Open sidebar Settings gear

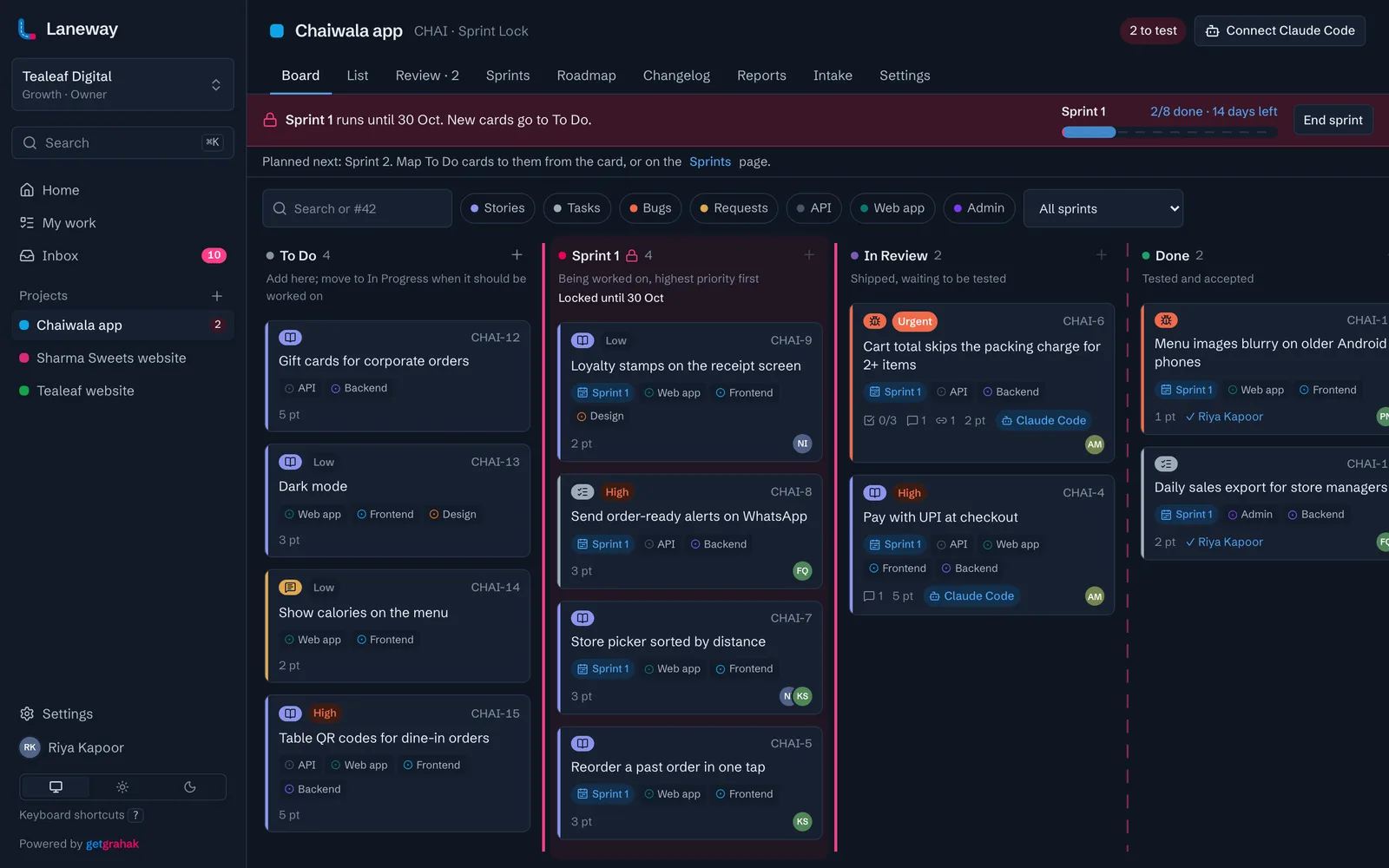coord(27,713)
